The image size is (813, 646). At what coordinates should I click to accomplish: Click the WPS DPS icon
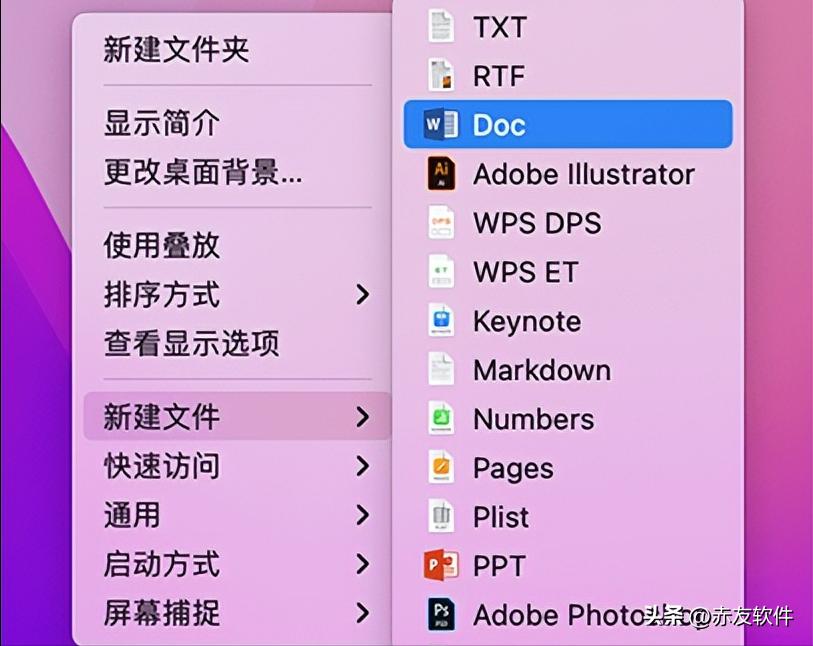441,223
